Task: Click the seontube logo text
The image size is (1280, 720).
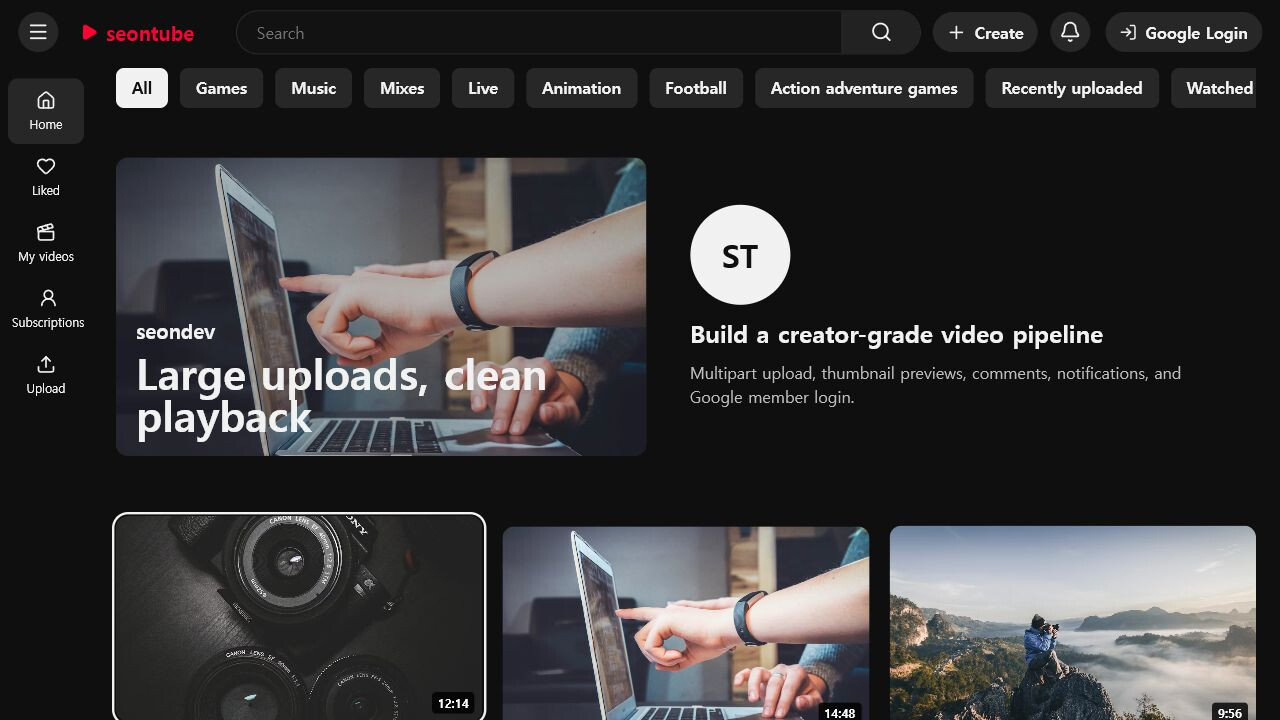Action: coord(150,33)
